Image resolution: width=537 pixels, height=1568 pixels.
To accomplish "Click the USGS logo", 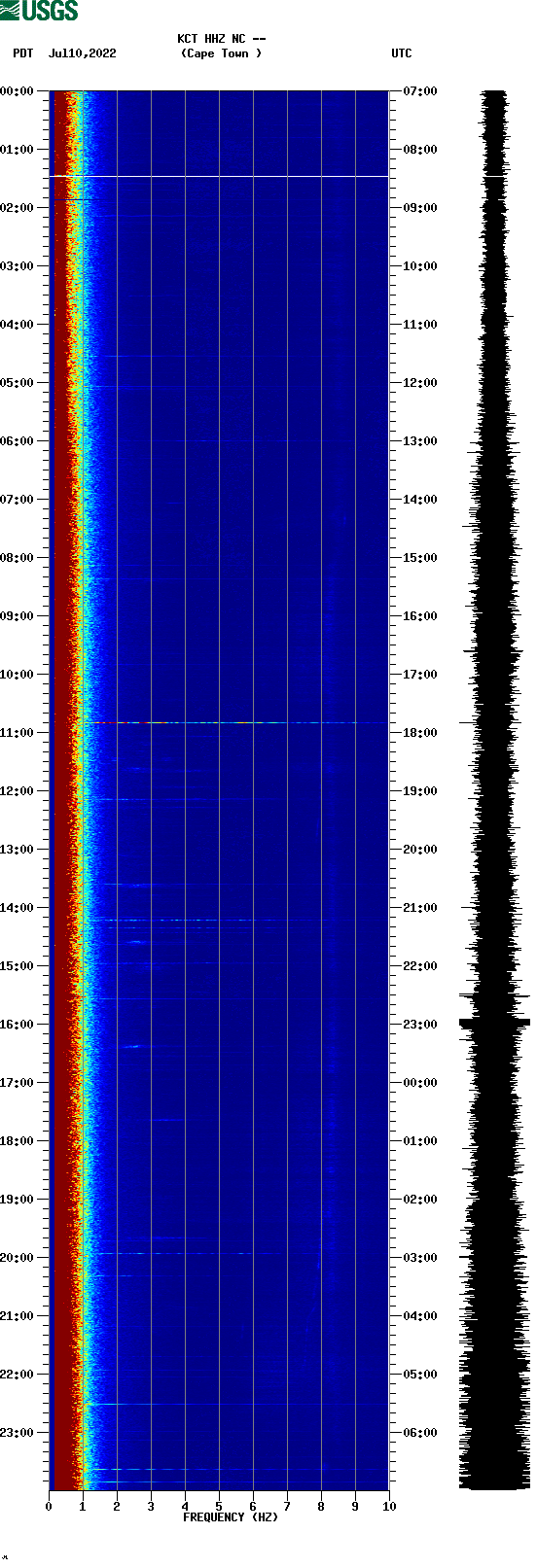I will click(x=39, y=11).
